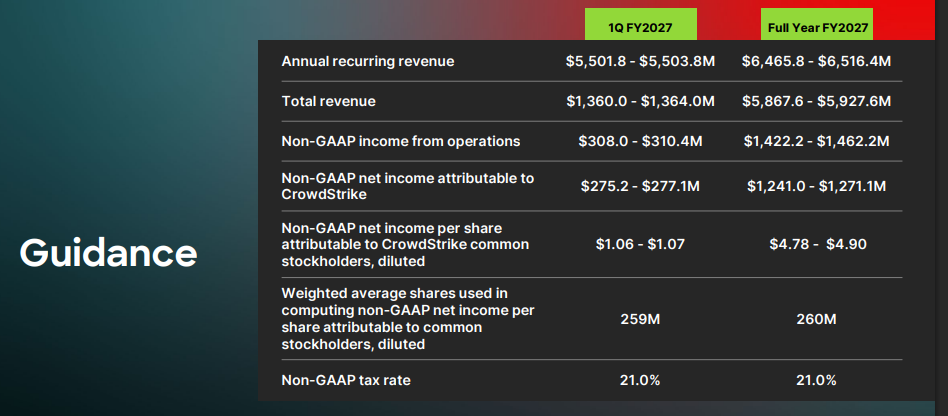Select the Weighted average shares row label
Image resolution: width=948 pixels, height=416 pixels.
(407, 318)
